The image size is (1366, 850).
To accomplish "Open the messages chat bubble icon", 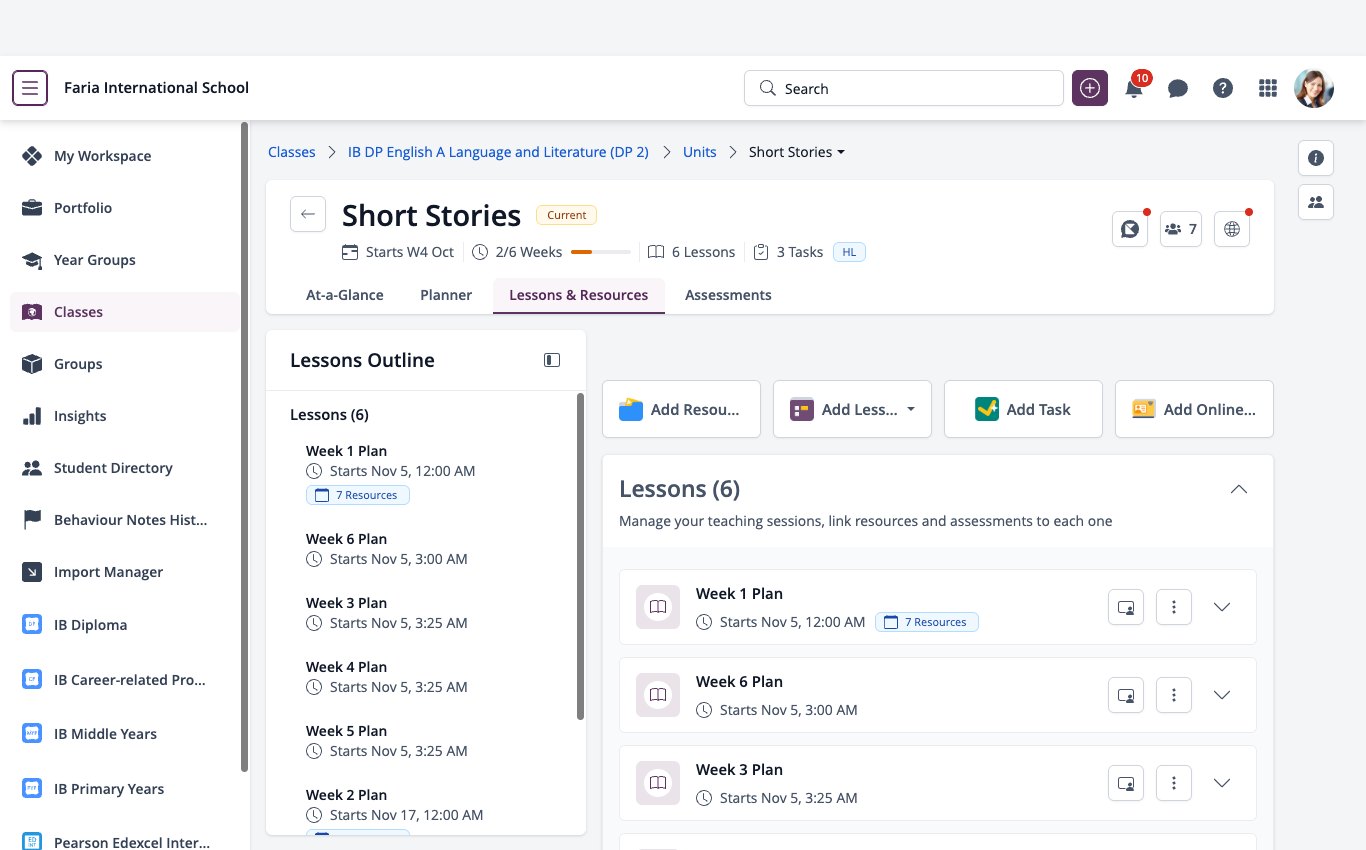I will 1178,88.
